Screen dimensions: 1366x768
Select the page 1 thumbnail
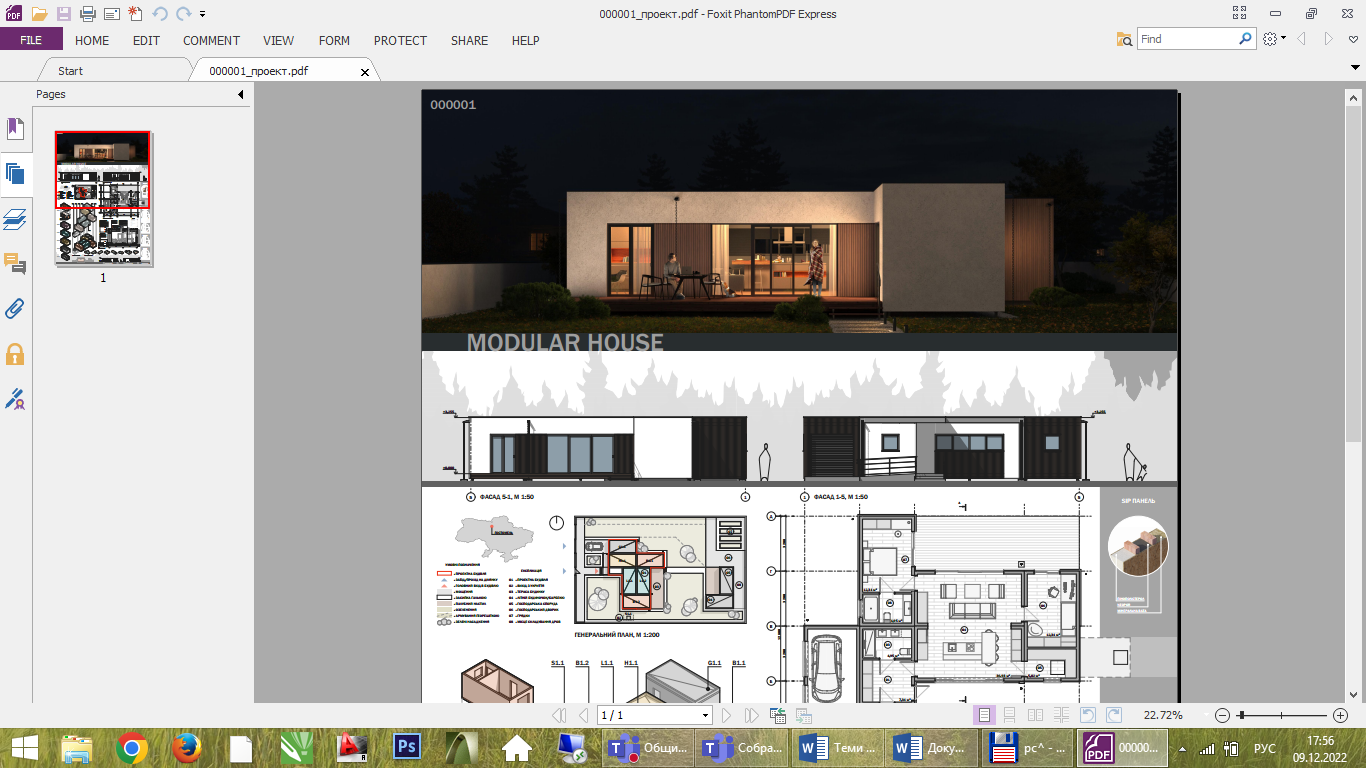[103, 199]
